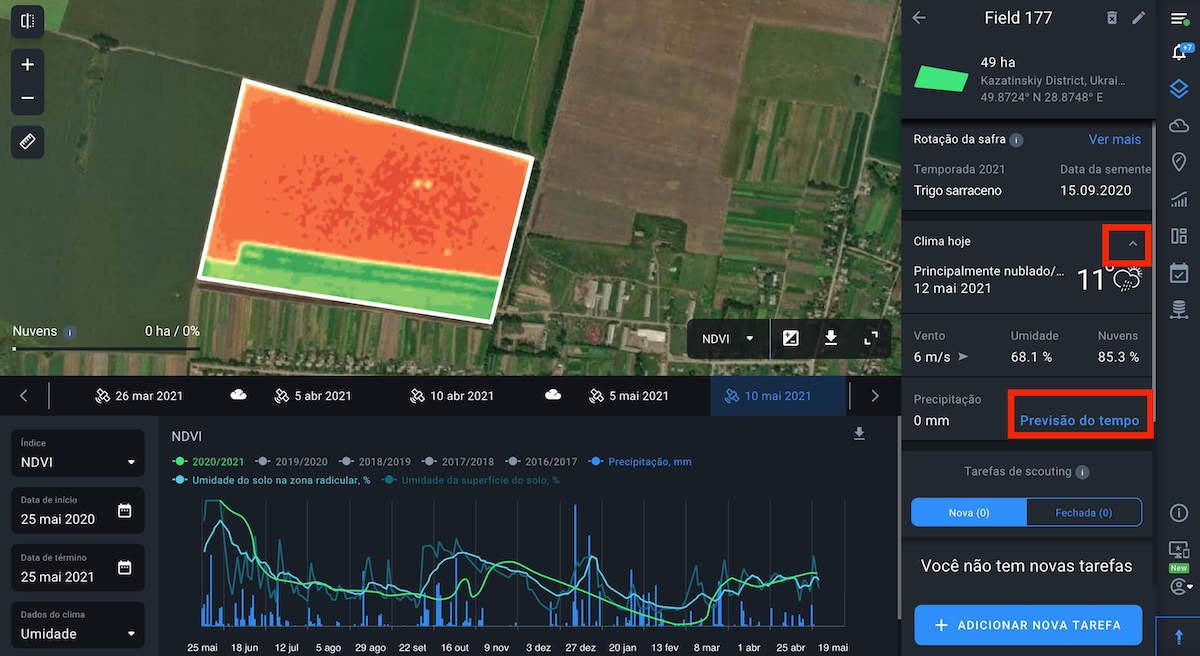Click the ruler measurement tool

pyautogui.click(x=27, y=142)
